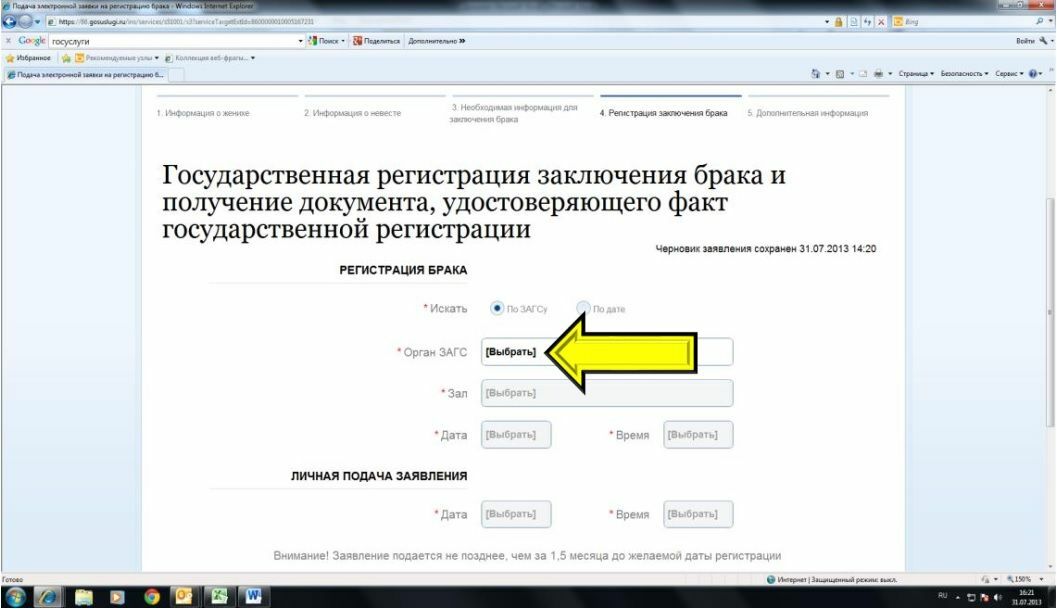Go to step '5. Дополнительная информация'
Image resolution: width=1057 pixels, height=609 pixels.
808,113
